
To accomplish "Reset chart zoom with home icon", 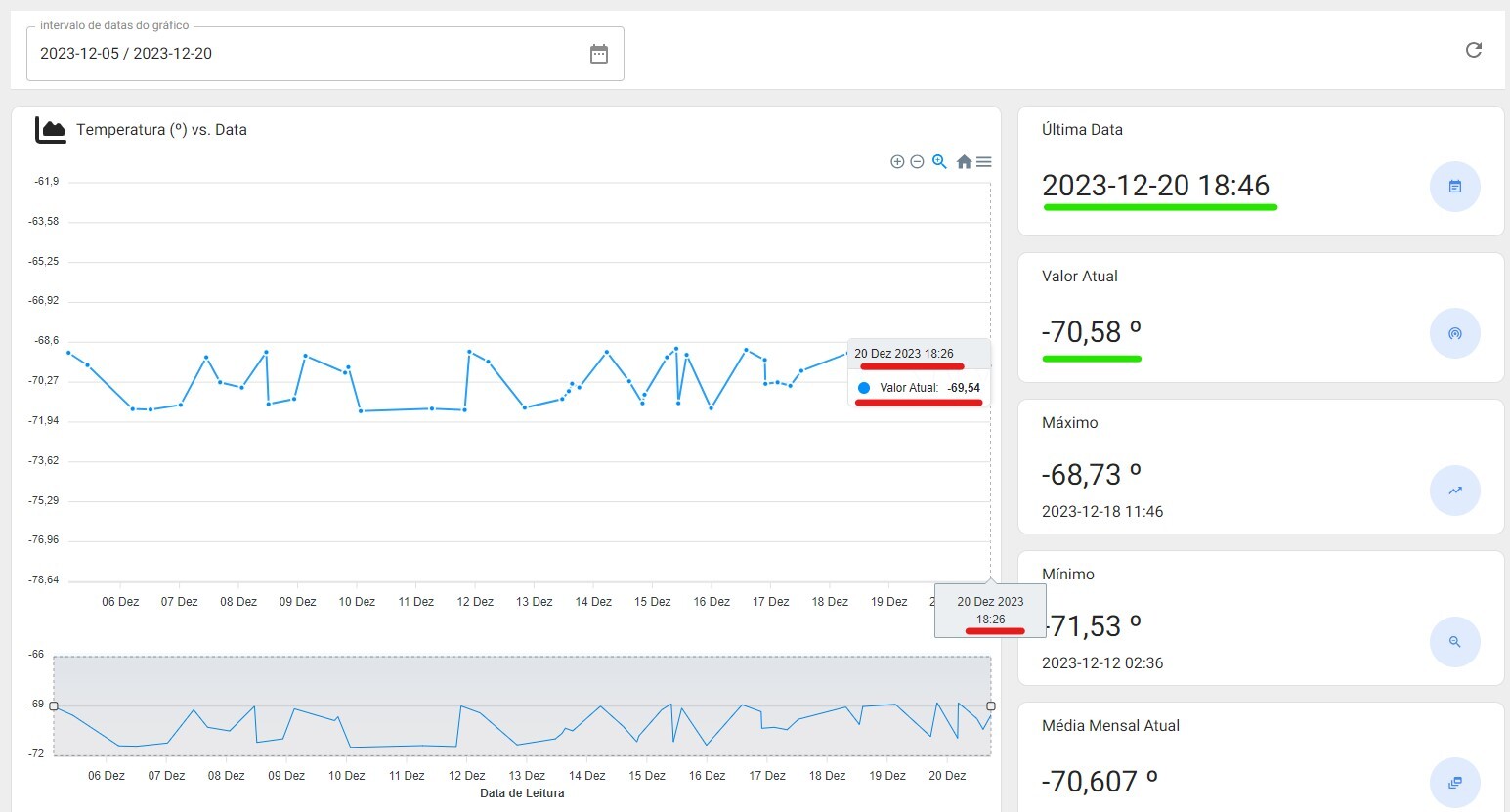I will coord(964,162).
